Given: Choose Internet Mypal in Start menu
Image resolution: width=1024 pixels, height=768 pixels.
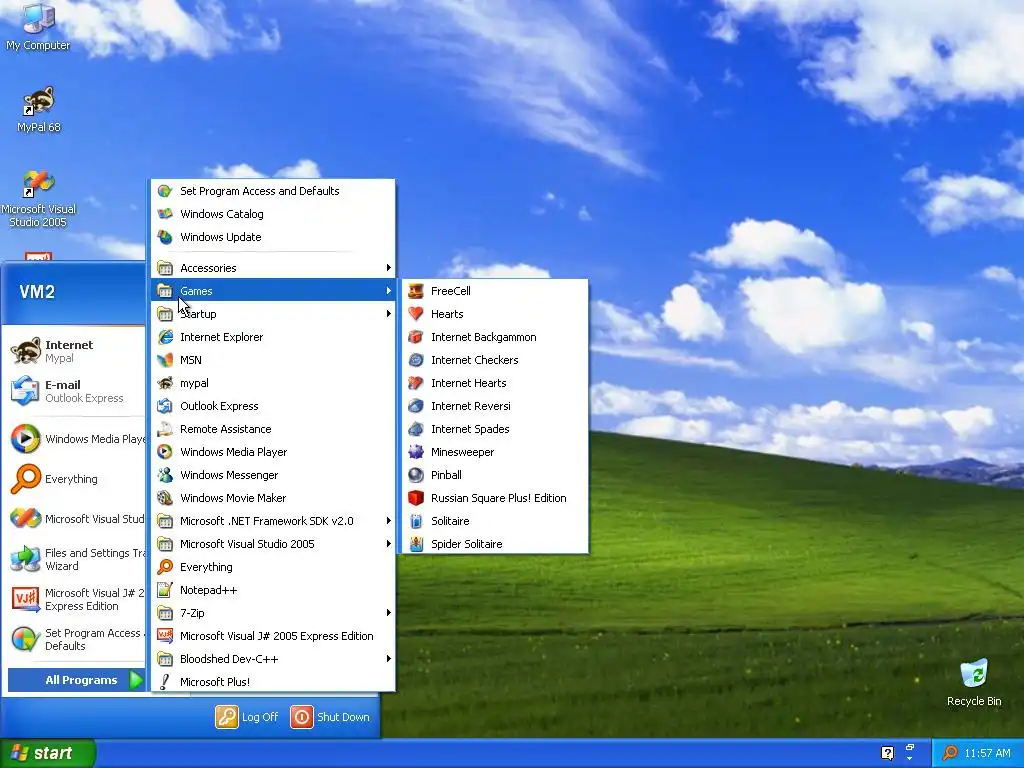Looking at the screenshot, I should coord(75,351).
